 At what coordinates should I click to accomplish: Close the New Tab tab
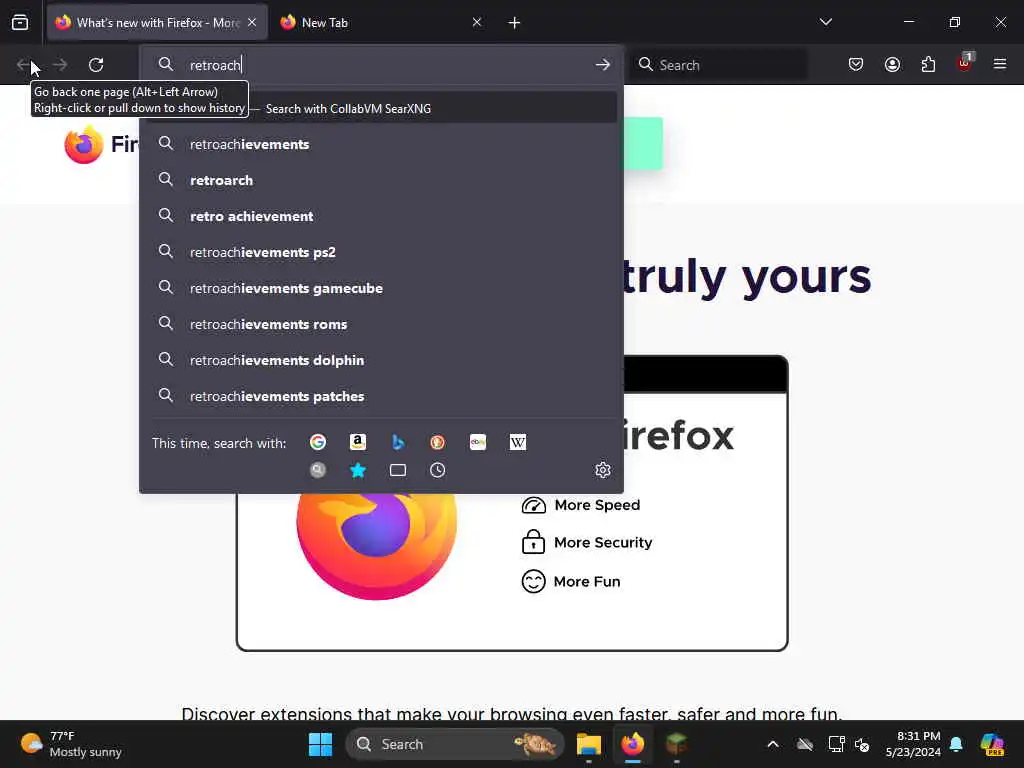[477, 22]
